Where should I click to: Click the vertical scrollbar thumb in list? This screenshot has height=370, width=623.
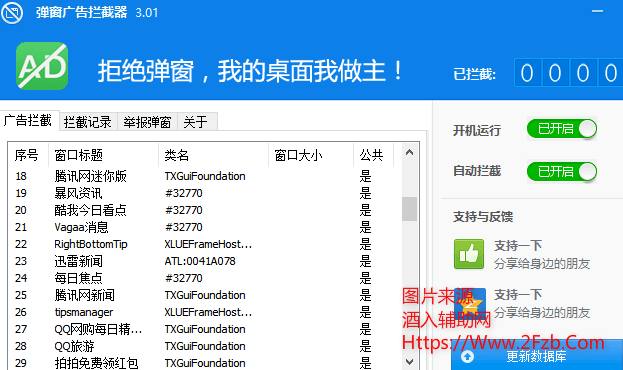click(x=409, y=209)
